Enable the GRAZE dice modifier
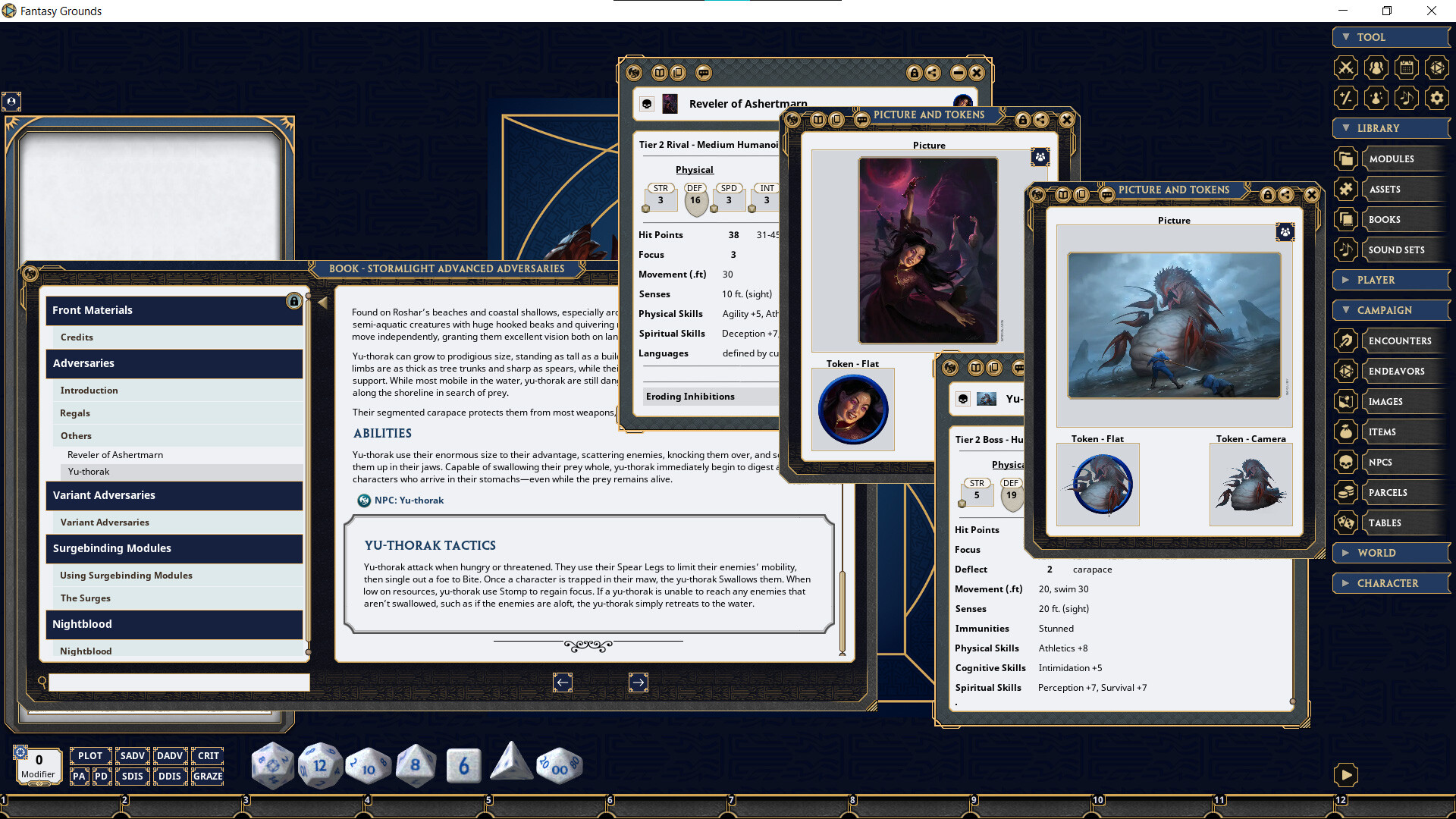This screenshot has width=1456, height=819. (x=207, y=776)
